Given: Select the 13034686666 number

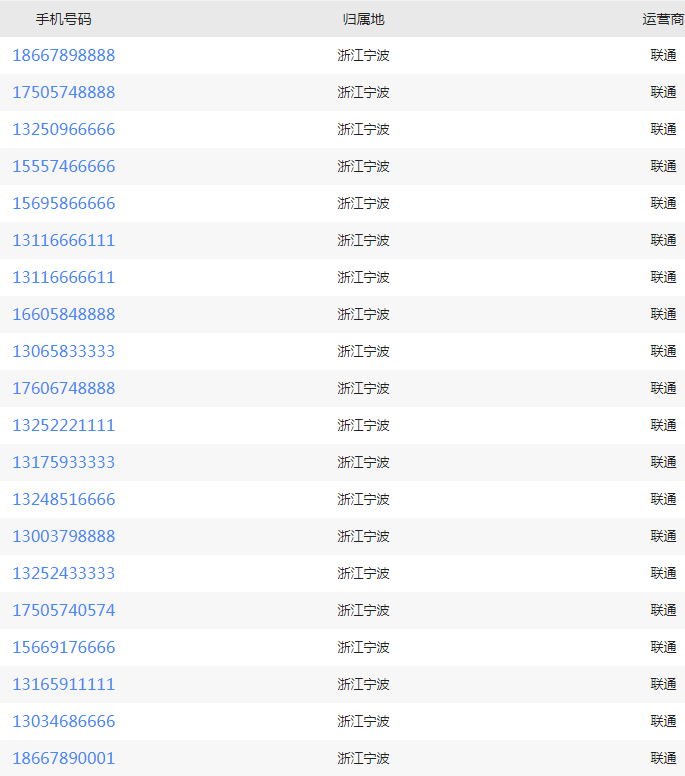Looking at the screenshot, I should 63,722.
